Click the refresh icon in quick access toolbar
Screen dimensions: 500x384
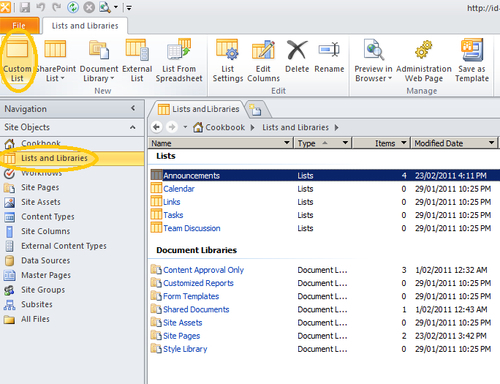coord(73,7)
